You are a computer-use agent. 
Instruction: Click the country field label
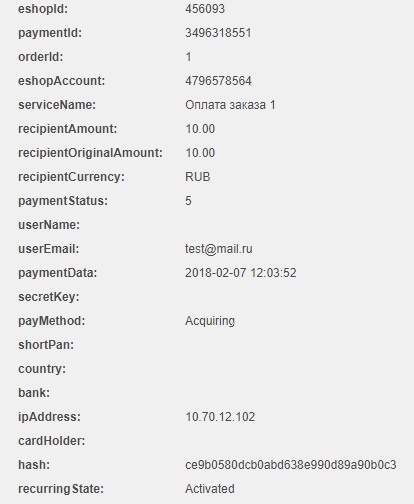coord(42,369)
